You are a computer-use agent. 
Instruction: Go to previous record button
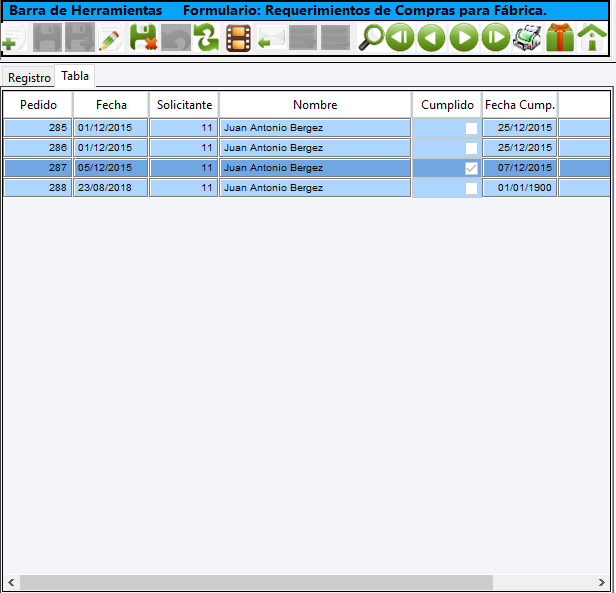pos(432,38)
